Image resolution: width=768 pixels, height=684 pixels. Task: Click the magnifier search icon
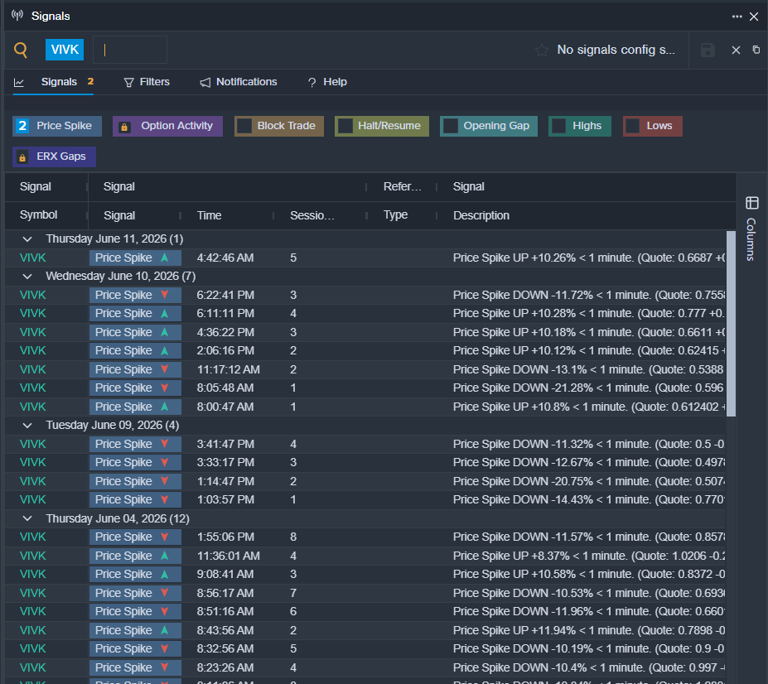21,49
